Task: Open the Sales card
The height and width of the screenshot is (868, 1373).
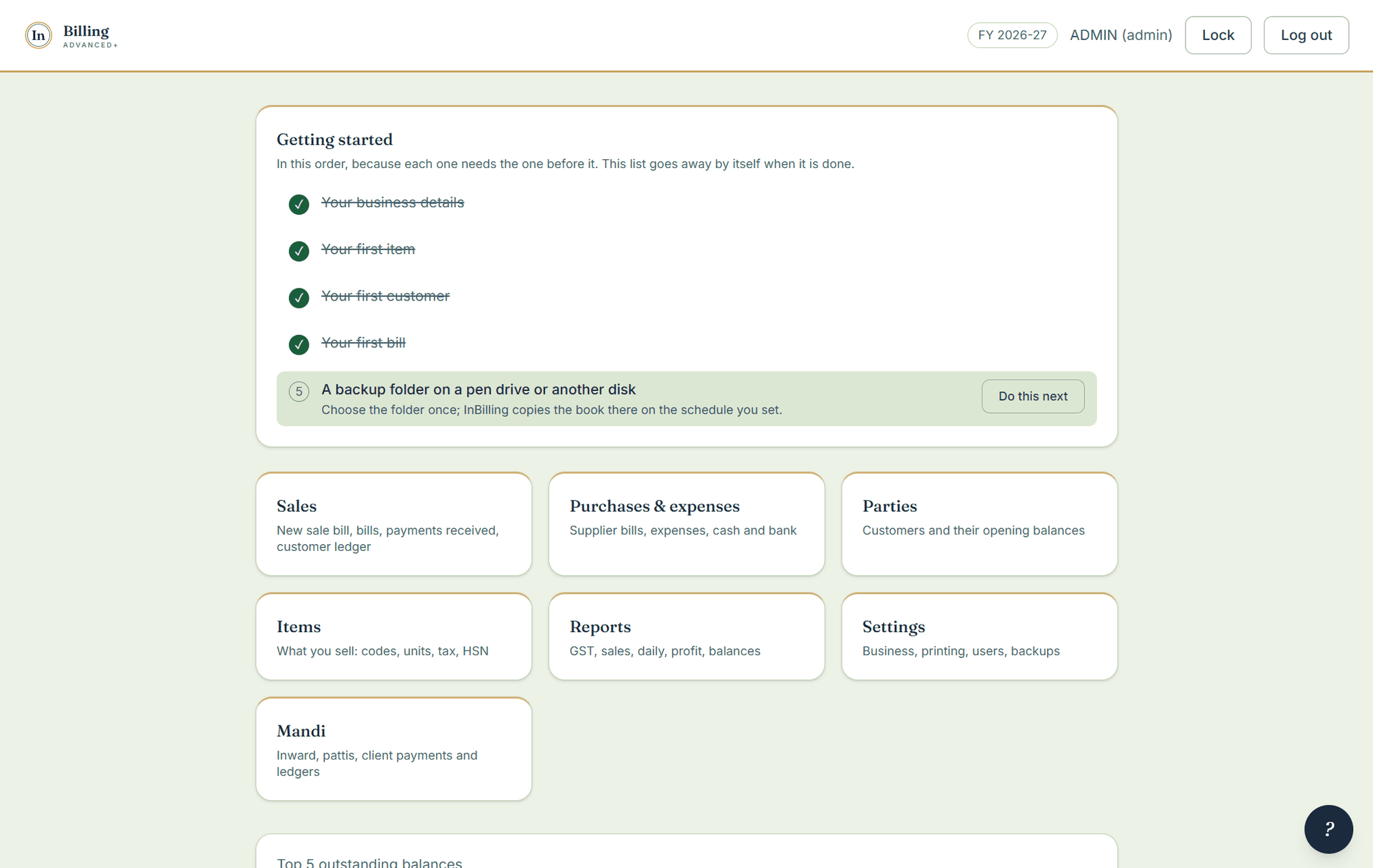Action: 393,524
